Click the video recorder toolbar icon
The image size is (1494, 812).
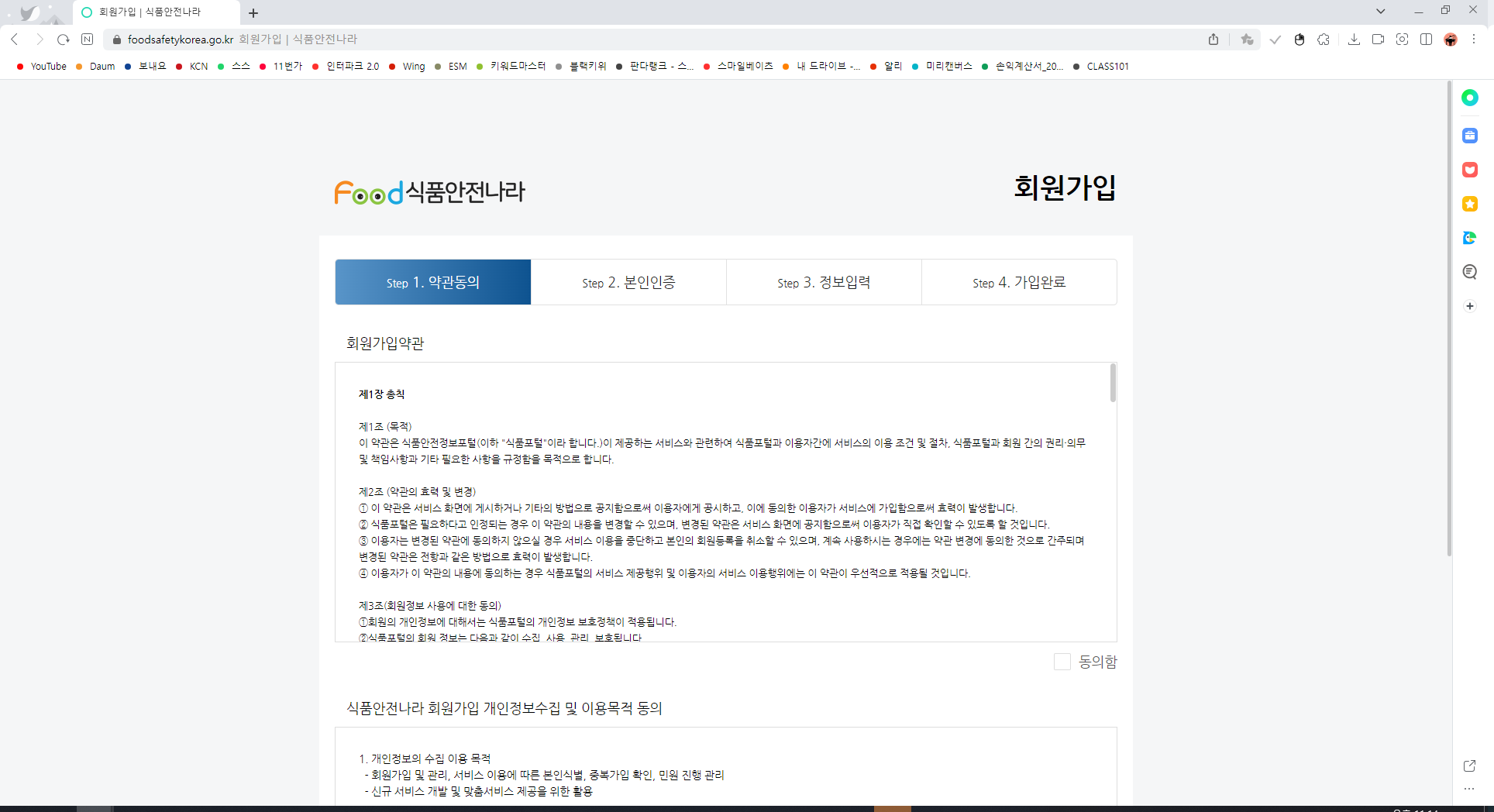point(1378,40)
